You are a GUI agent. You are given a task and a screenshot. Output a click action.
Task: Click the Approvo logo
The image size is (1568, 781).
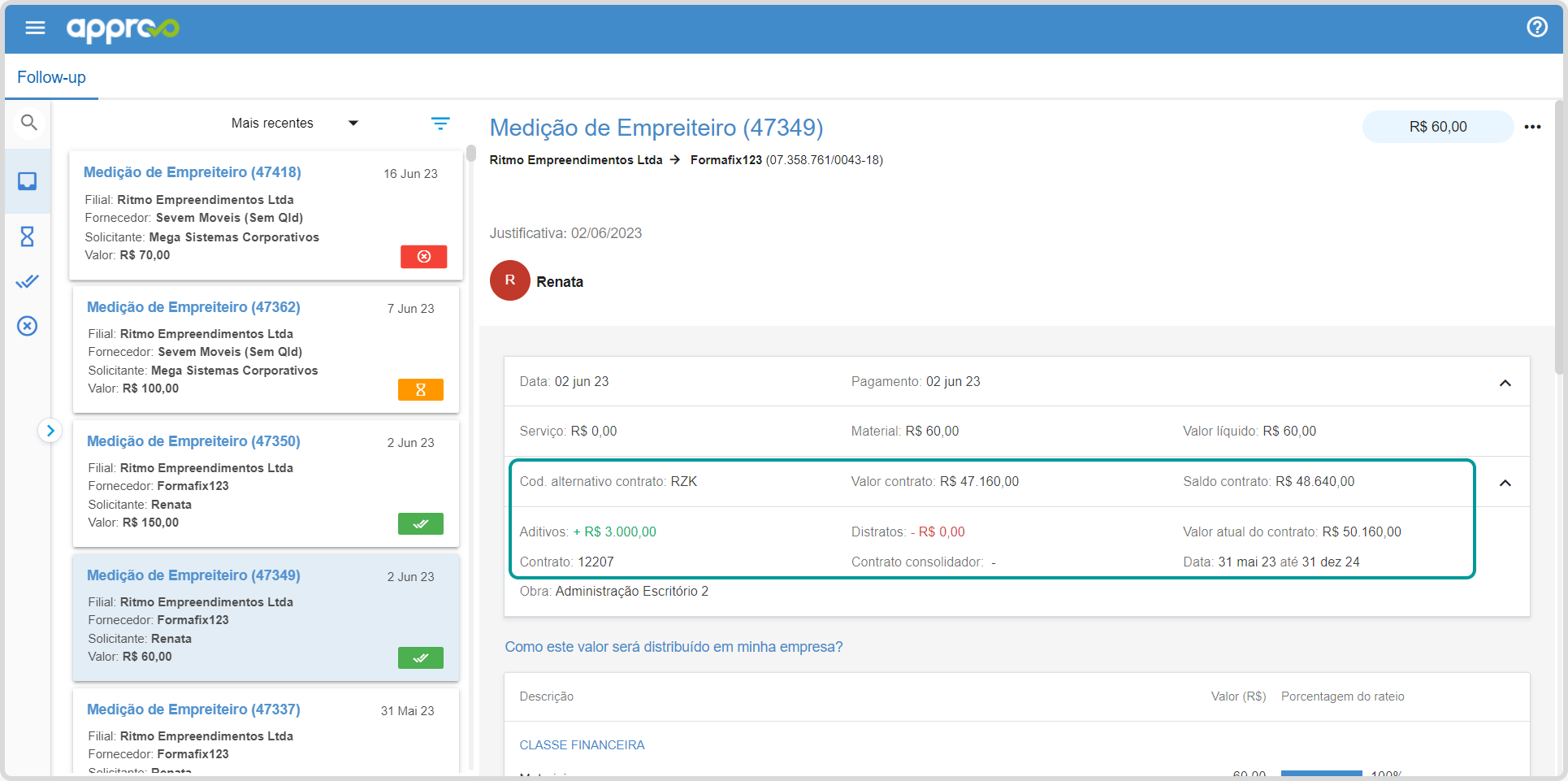pyautogui.click(x=123, y=28)
